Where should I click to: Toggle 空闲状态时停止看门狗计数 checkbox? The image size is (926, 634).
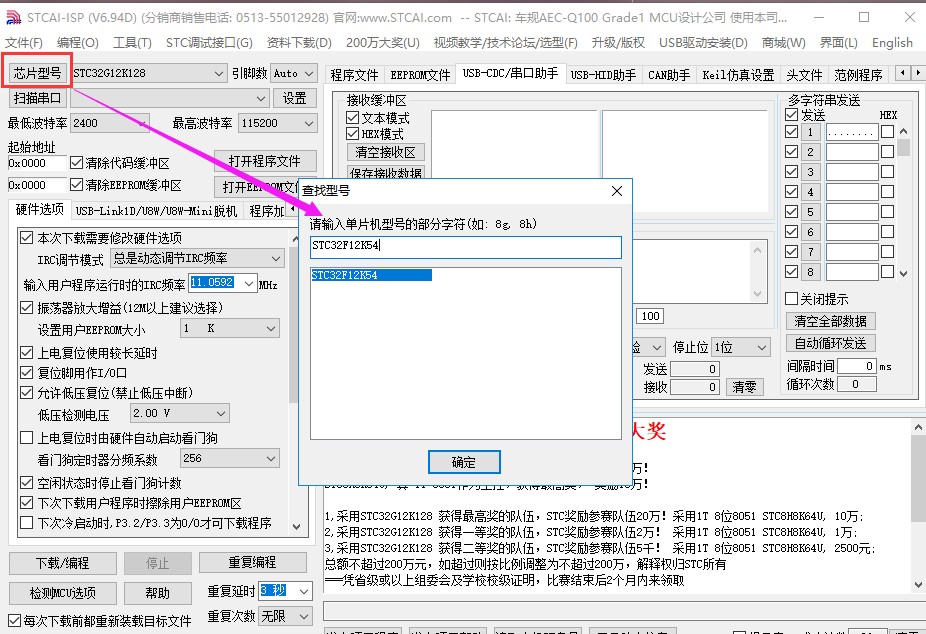(27, 483)
